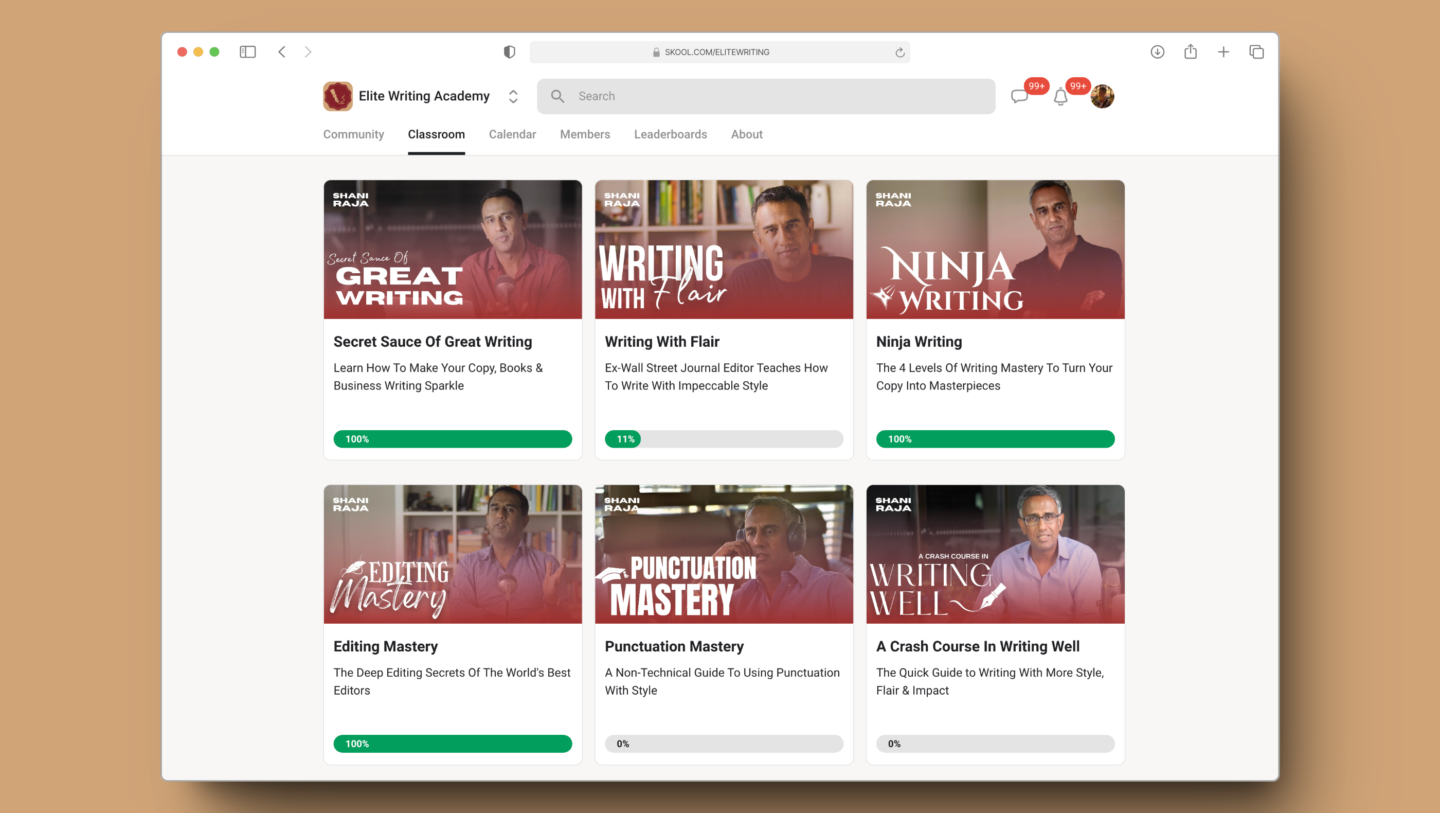Click the privacy shield icon in toolbar
Viewport: 1440px width, 813px height.
point(509,51)
